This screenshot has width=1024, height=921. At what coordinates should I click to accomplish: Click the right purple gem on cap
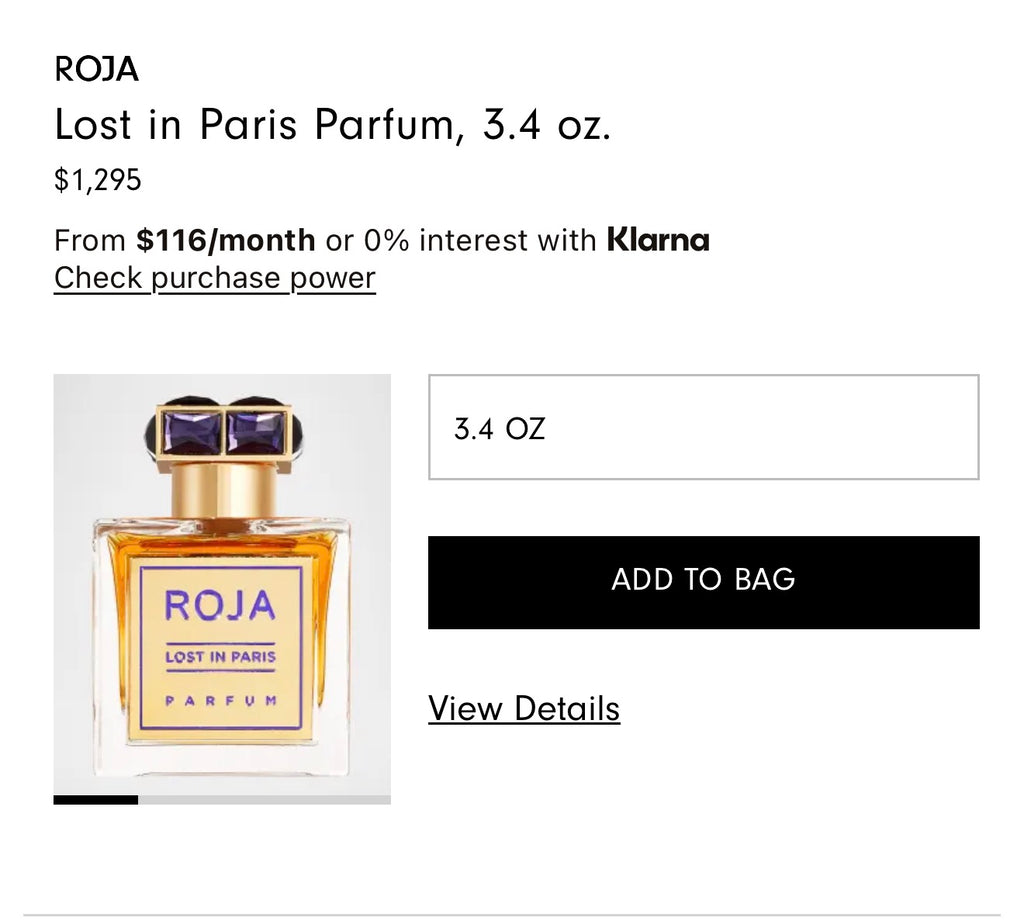256,433
